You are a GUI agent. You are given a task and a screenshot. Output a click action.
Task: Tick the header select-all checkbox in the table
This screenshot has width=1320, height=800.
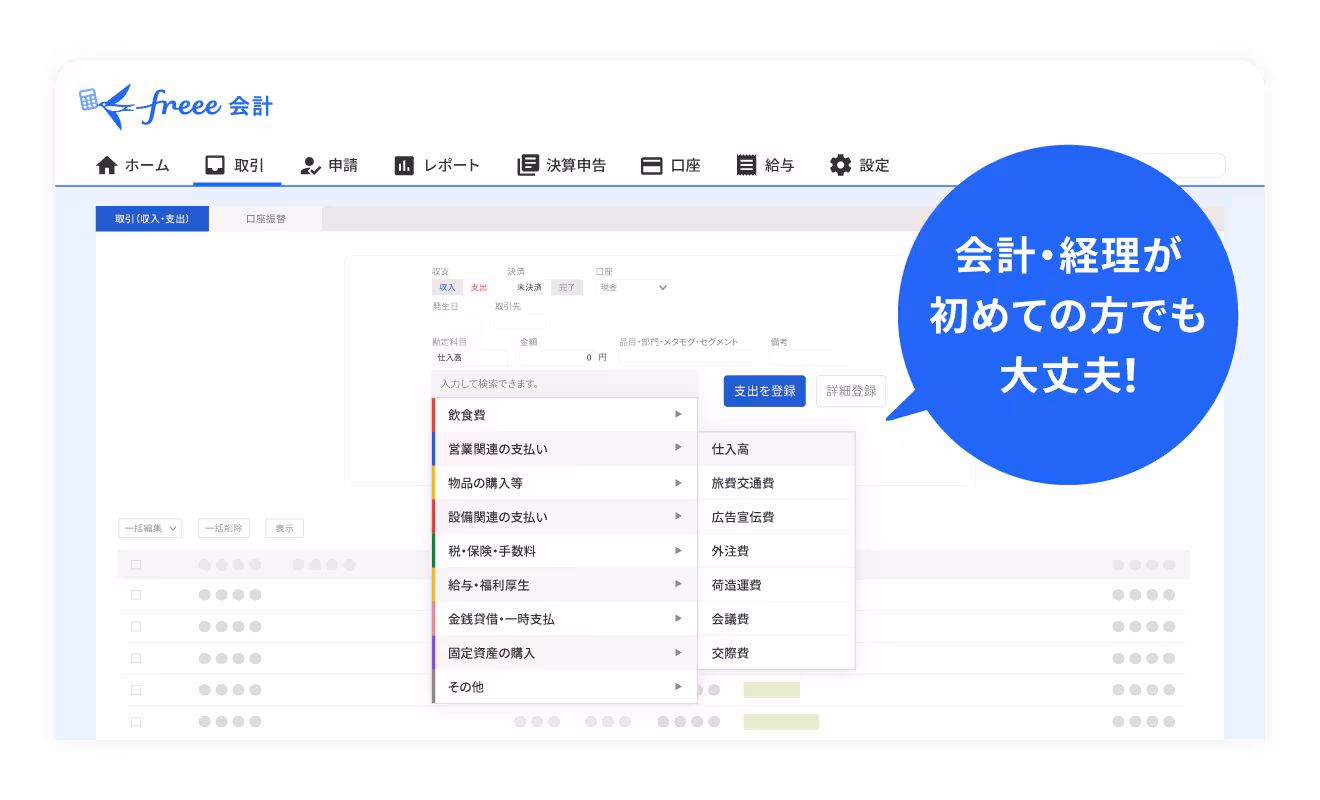pyautogui.click(x=136, y=565)
